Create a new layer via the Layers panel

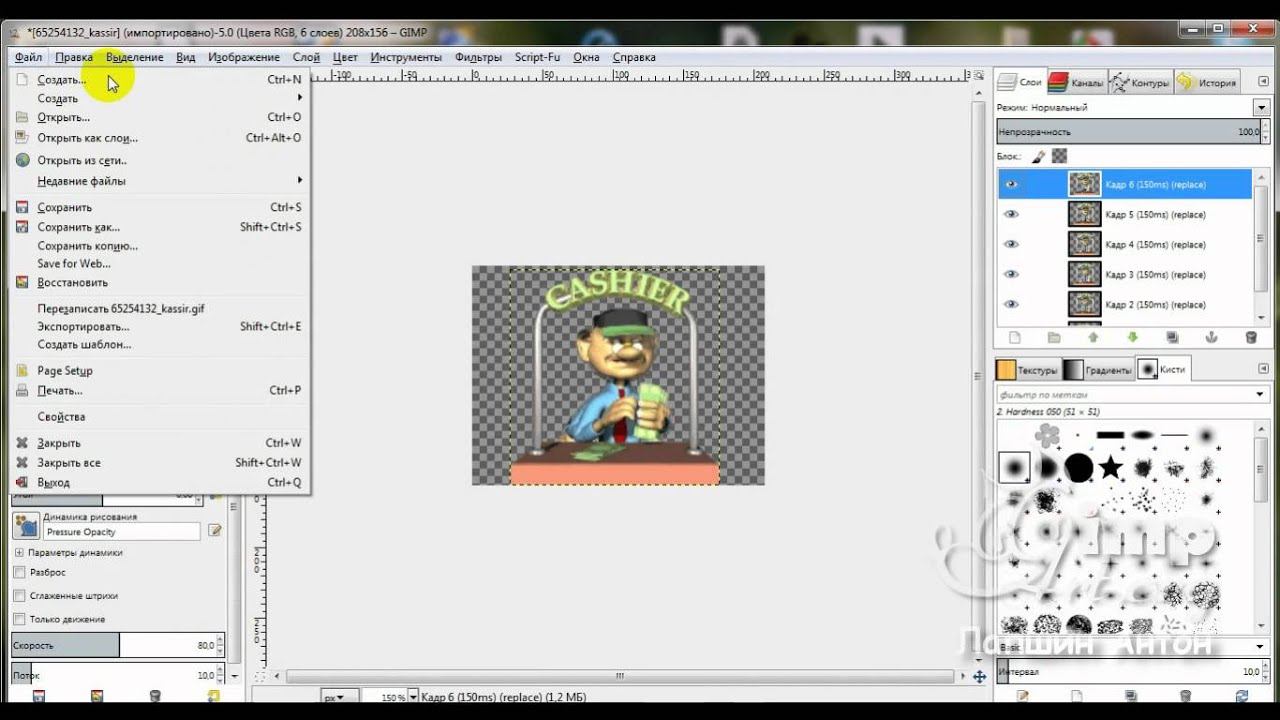1014,338
